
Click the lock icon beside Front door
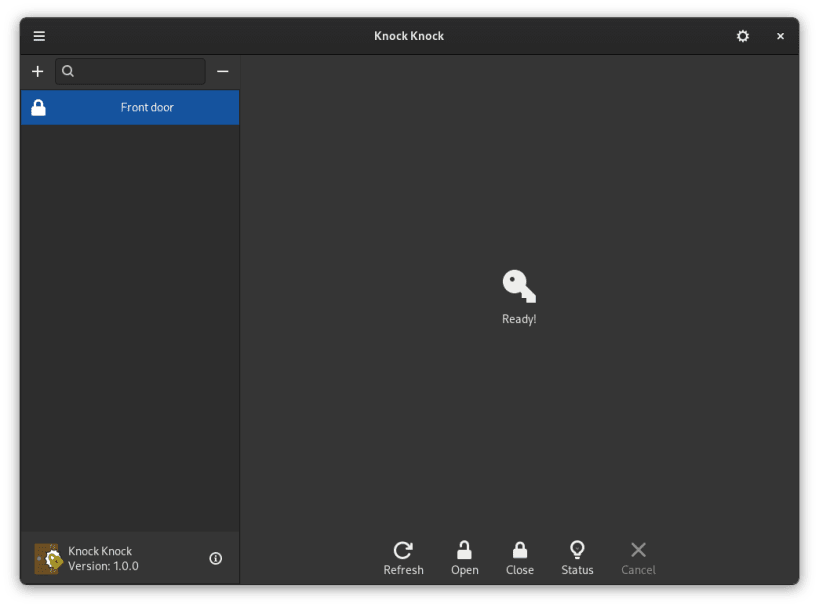click(39, 108)
